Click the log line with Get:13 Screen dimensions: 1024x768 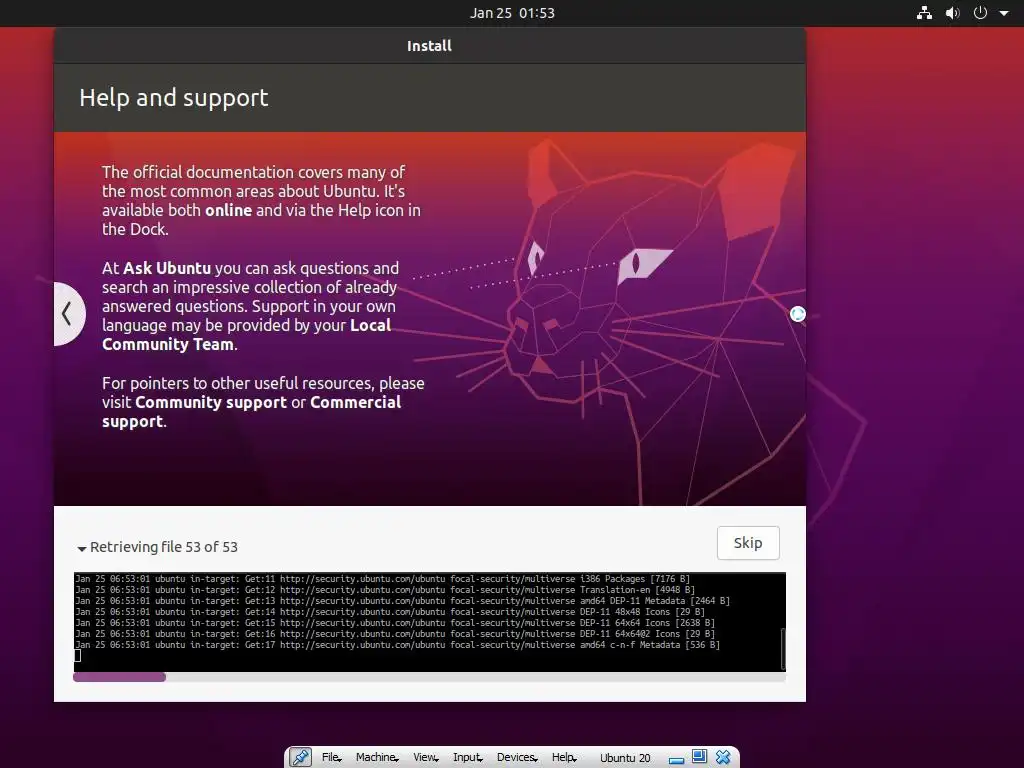[x=402, y=601]
